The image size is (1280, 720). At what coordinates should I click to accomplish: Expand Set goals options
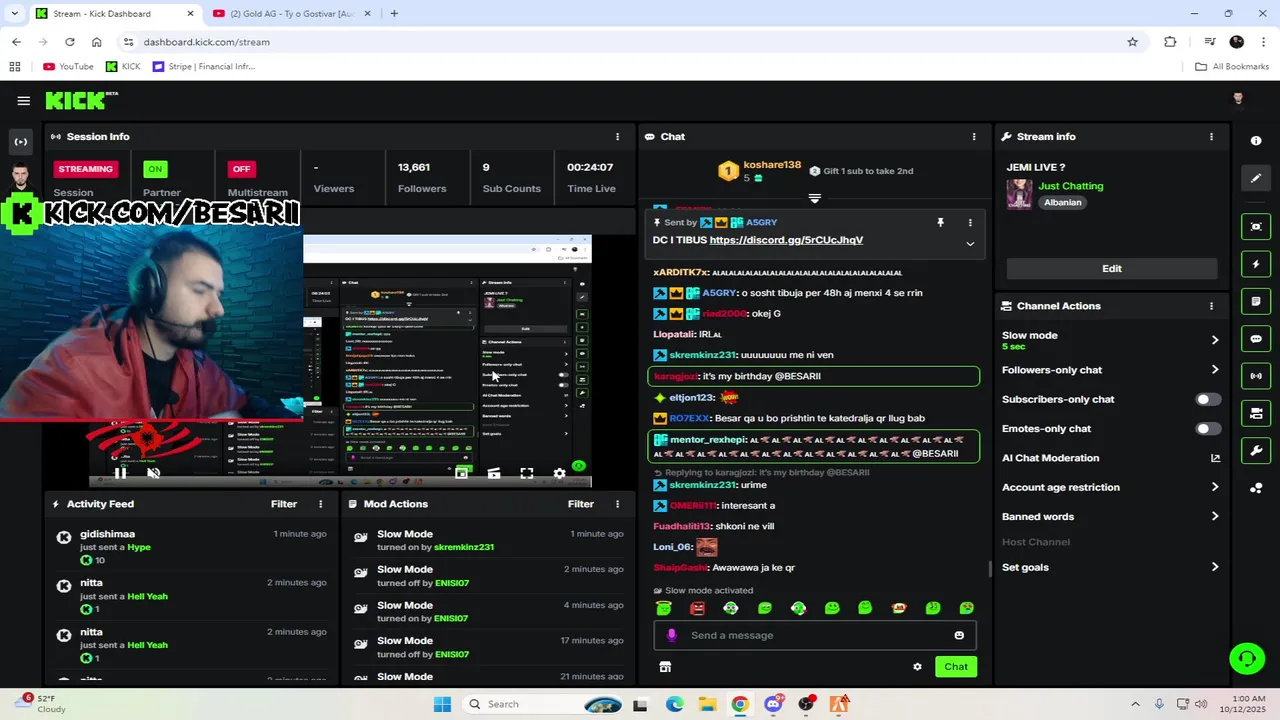1215,567
